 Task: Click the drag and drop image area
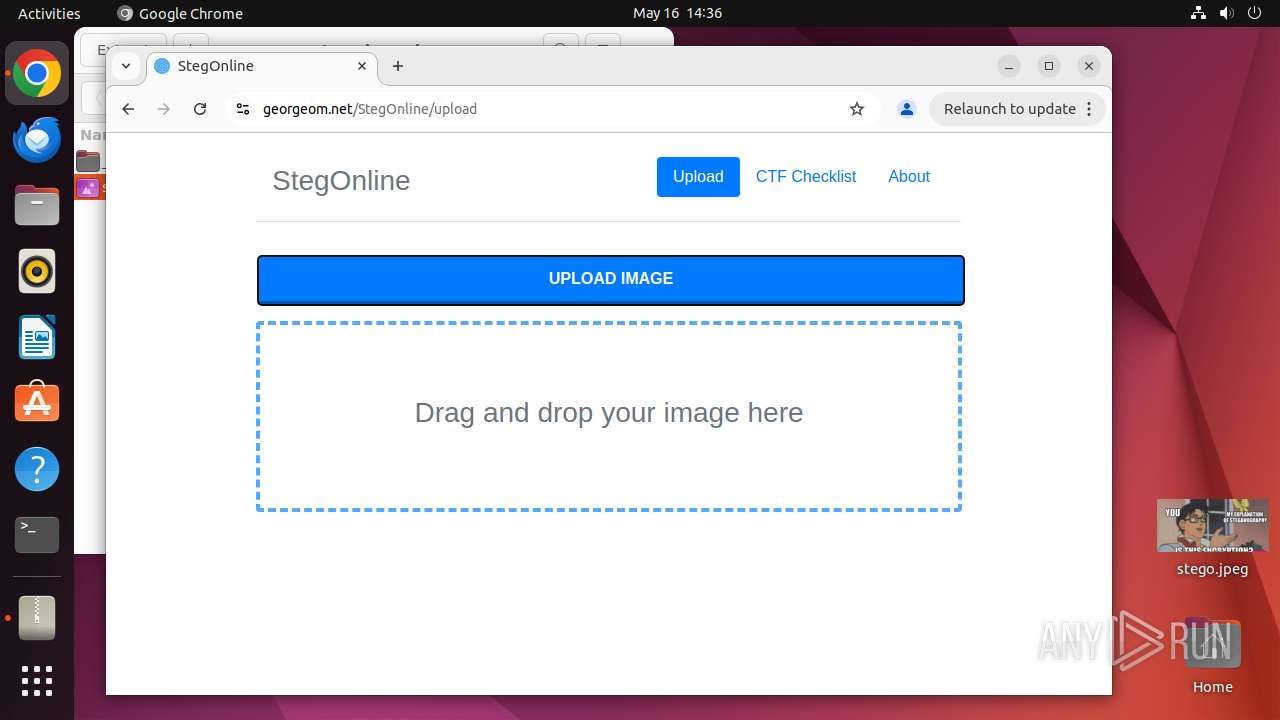click(x=609, y=416)
